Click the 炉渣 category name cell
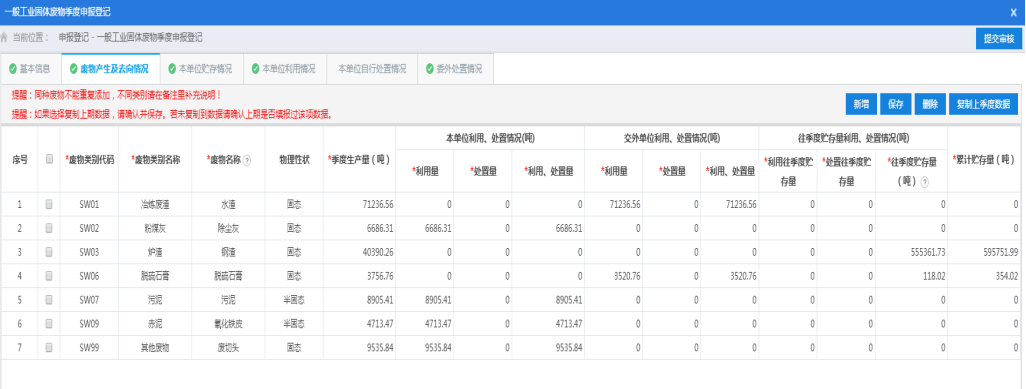Image resolution: width=1026 pixels, height=389 pixels. 155,252
